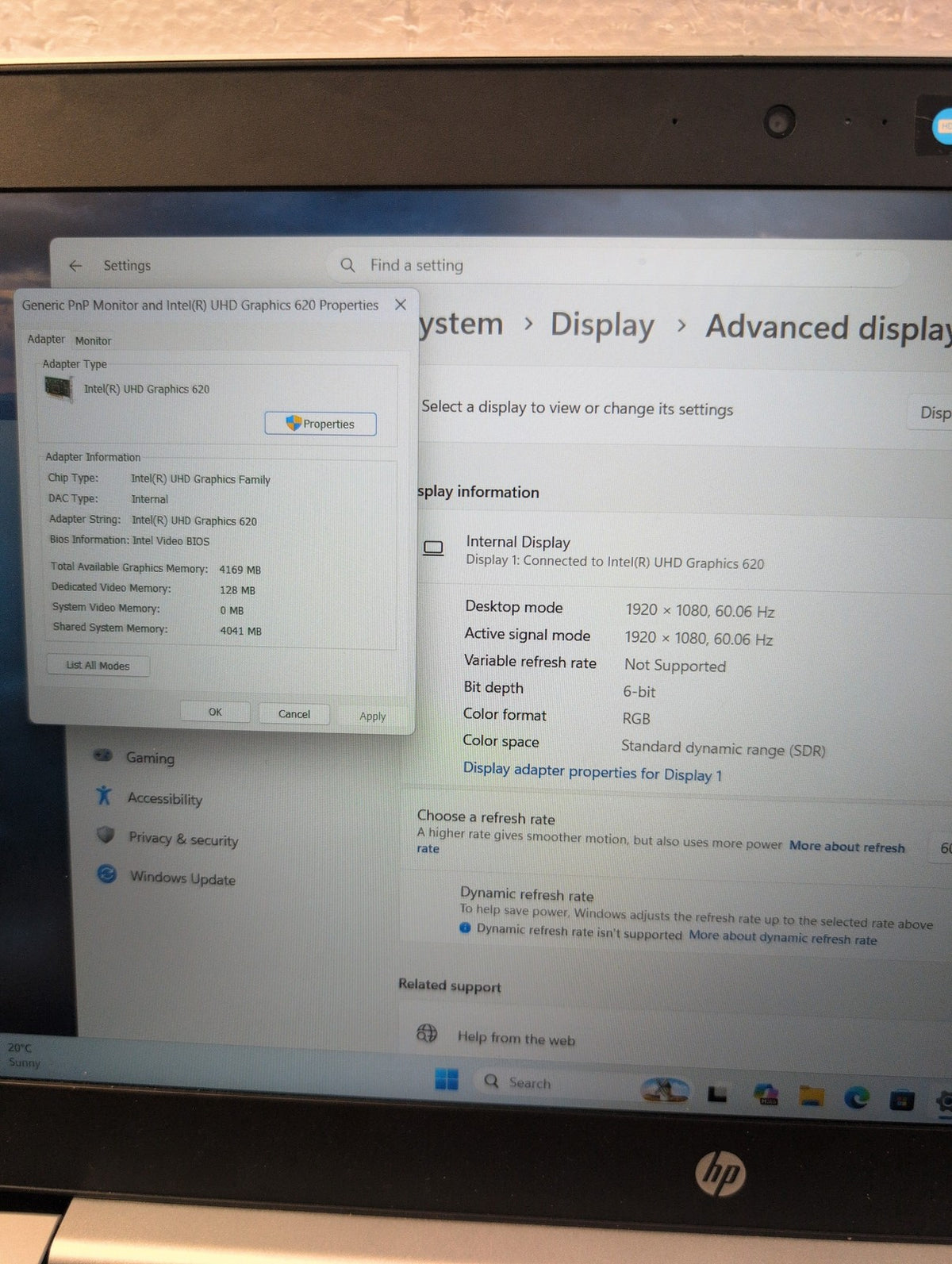Click the System Video Memory value 0 MB
Screen dimensions: 952x1264
click(x=232, y=610)
